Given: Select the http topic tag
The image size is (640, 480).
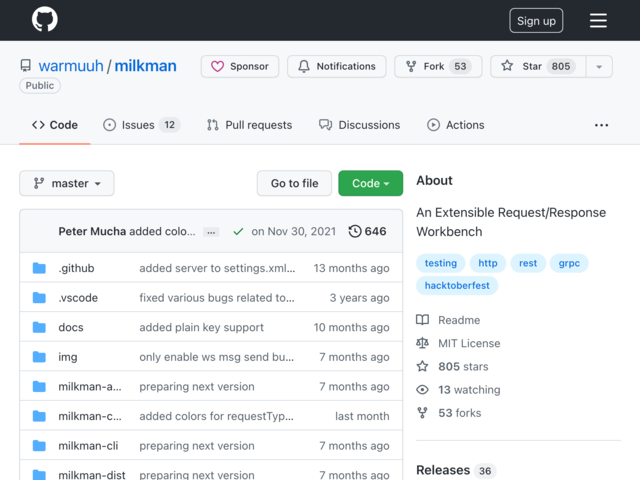Looking at the screenshot, I should tap(488, 263).
